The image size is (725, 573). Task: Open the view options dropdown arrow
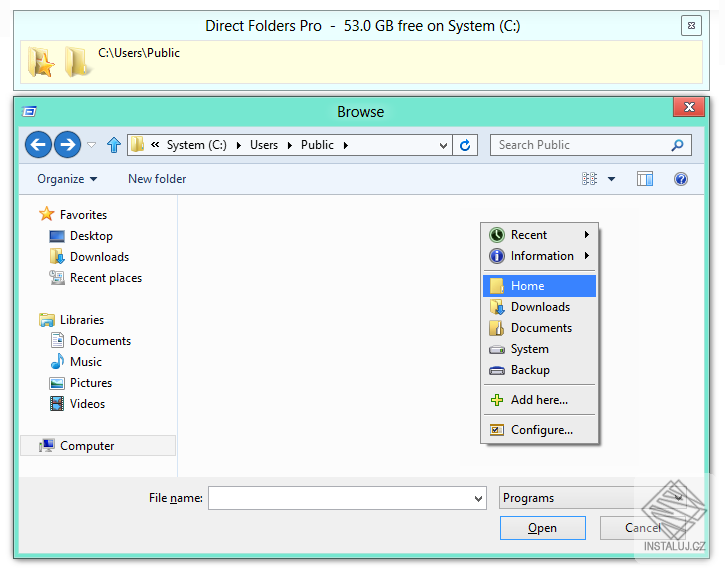pos(611,179)
